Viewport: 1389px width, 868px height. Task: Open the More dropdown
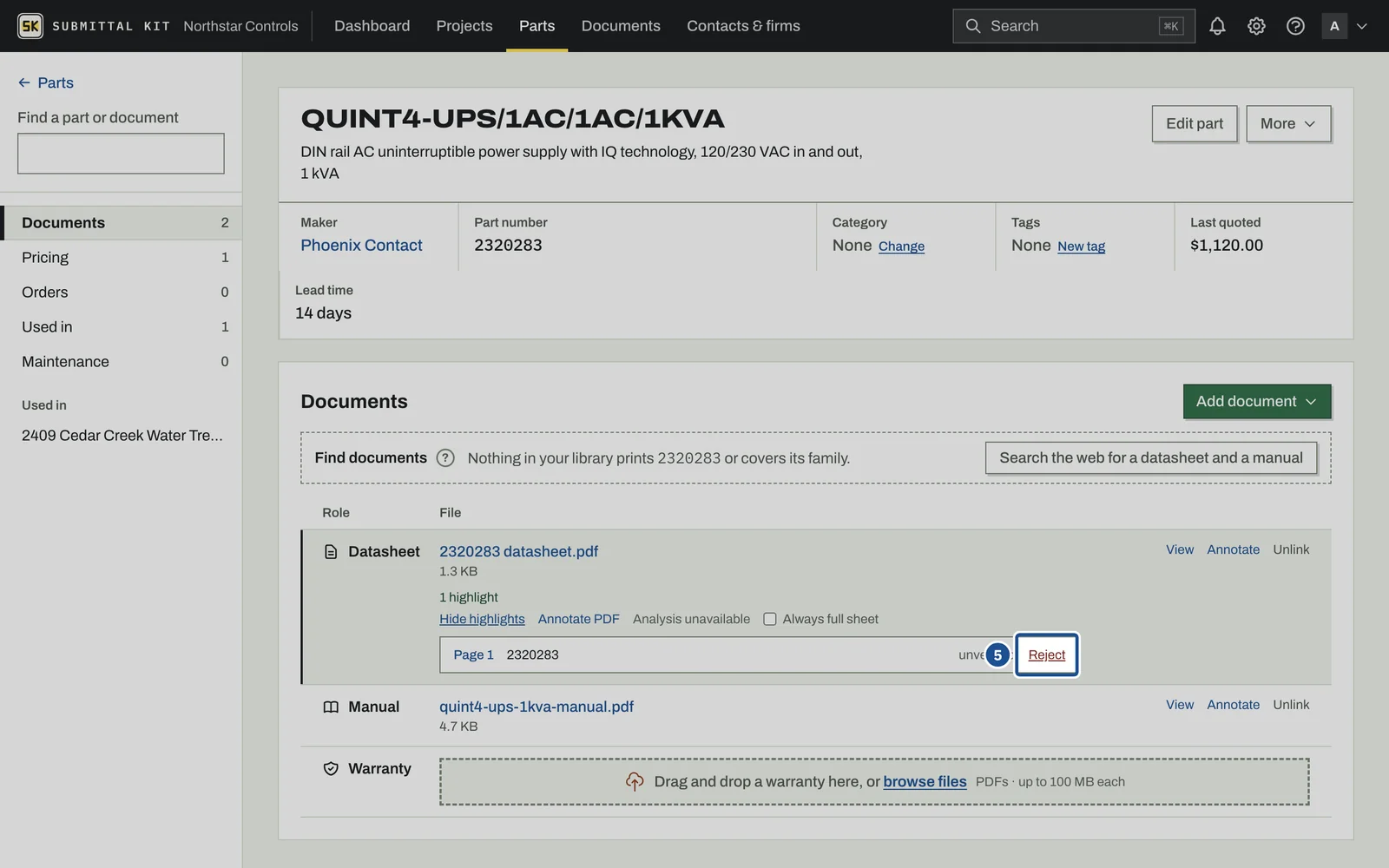pyautogui.click(x=1288, y=123)
